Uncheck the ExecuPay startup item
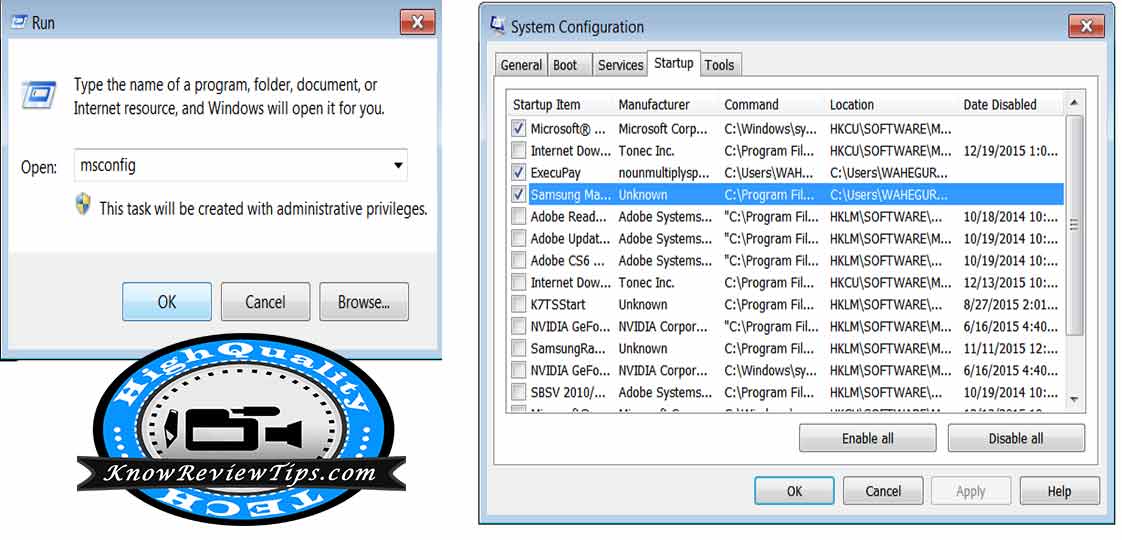1122x540 pixels. pyautogui.click(x=518, y=173)
